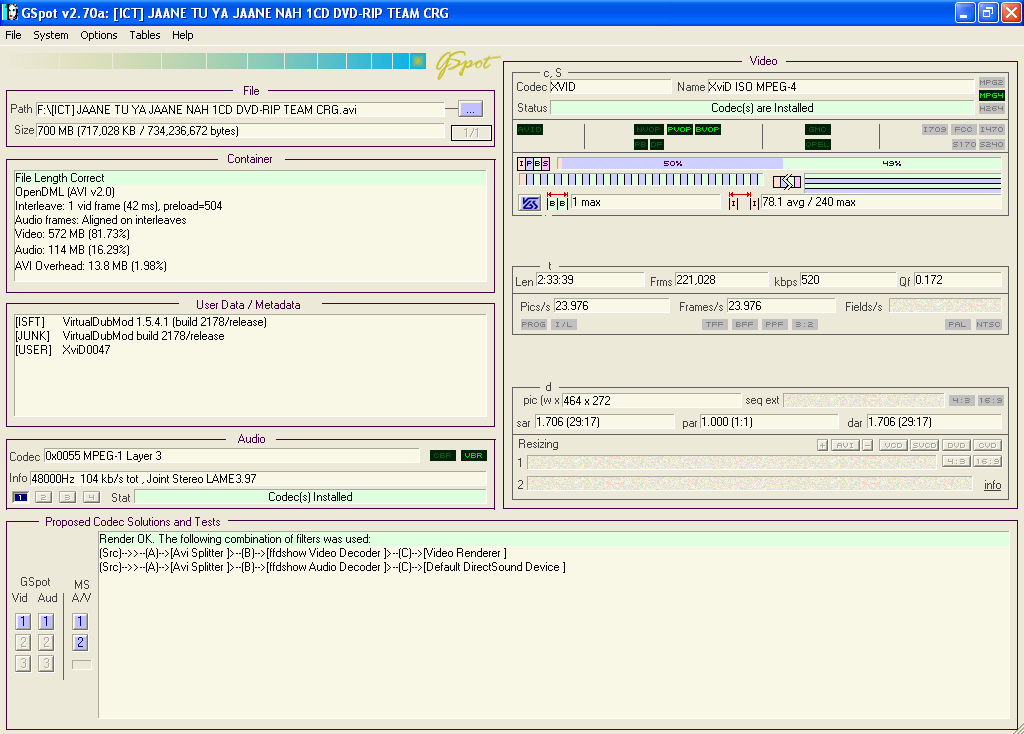Click the 50% portion of frame distribution bar
1024x734 pixels.
(x=671, y=163)
